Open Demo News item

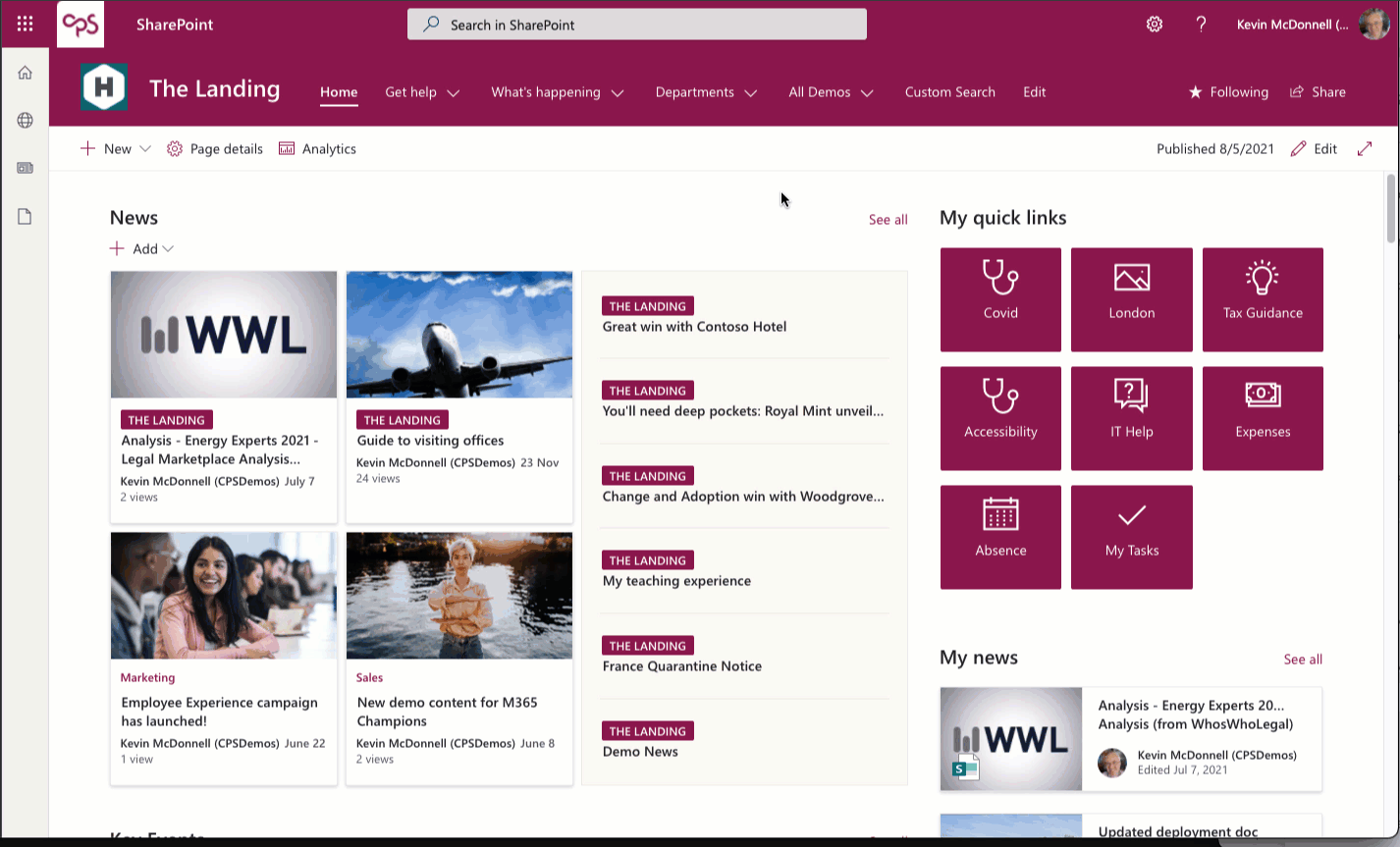pyautogui.click(x=640, y=752)
